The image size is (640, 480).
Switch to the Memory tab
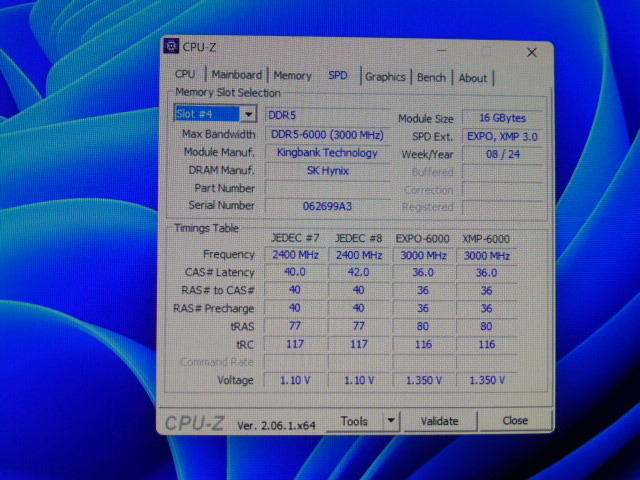pyautogui.click(x=292, y=76)
